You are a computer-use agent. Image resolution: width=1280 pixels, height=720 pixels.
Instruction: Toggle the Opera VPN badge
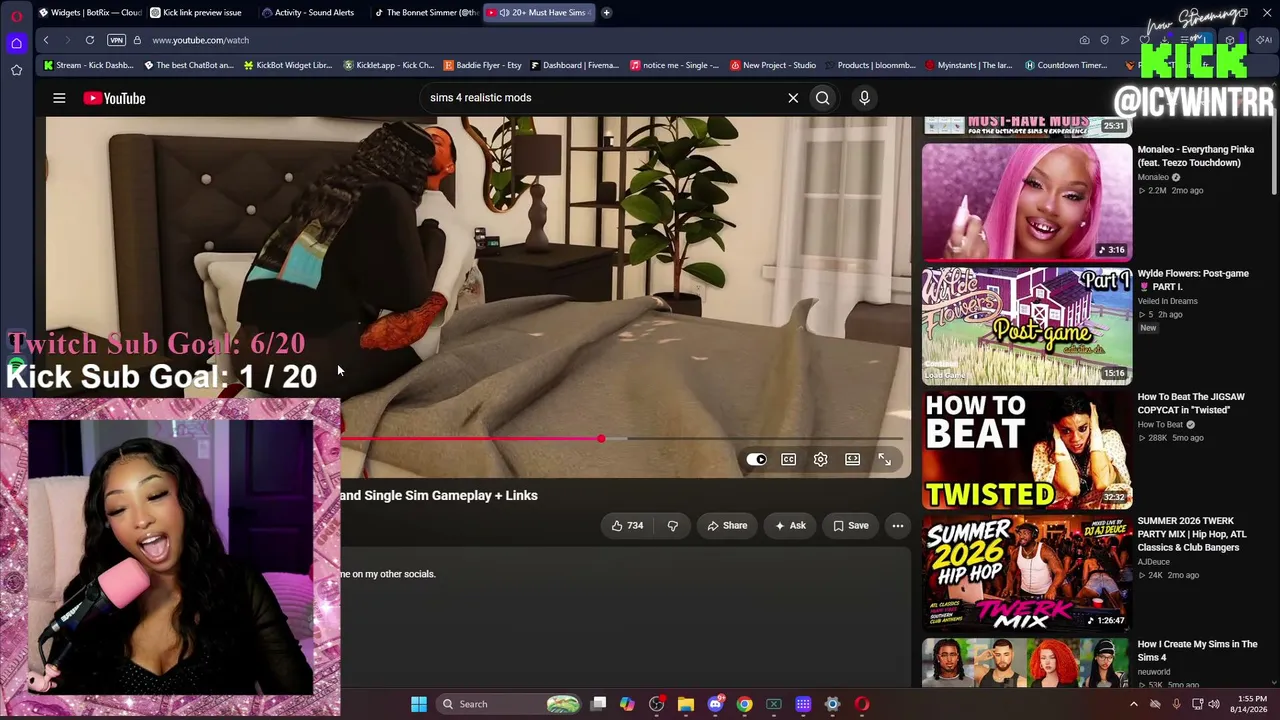[117, 40]
